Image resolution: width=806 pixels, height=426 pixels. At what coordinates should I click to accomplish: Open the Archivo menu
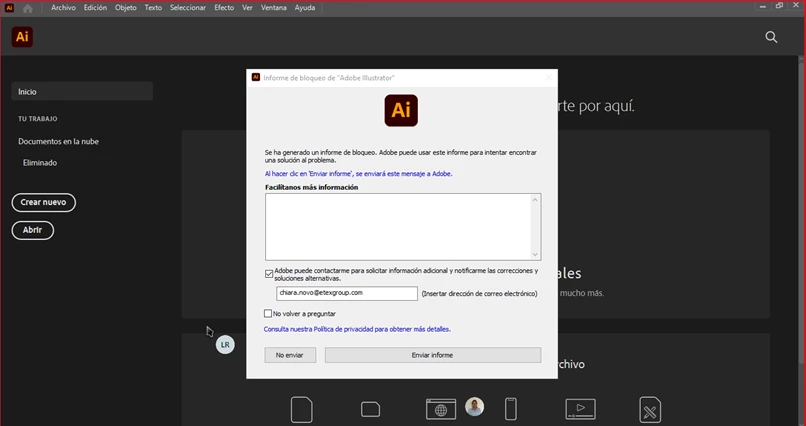click(x=63, y=8)
